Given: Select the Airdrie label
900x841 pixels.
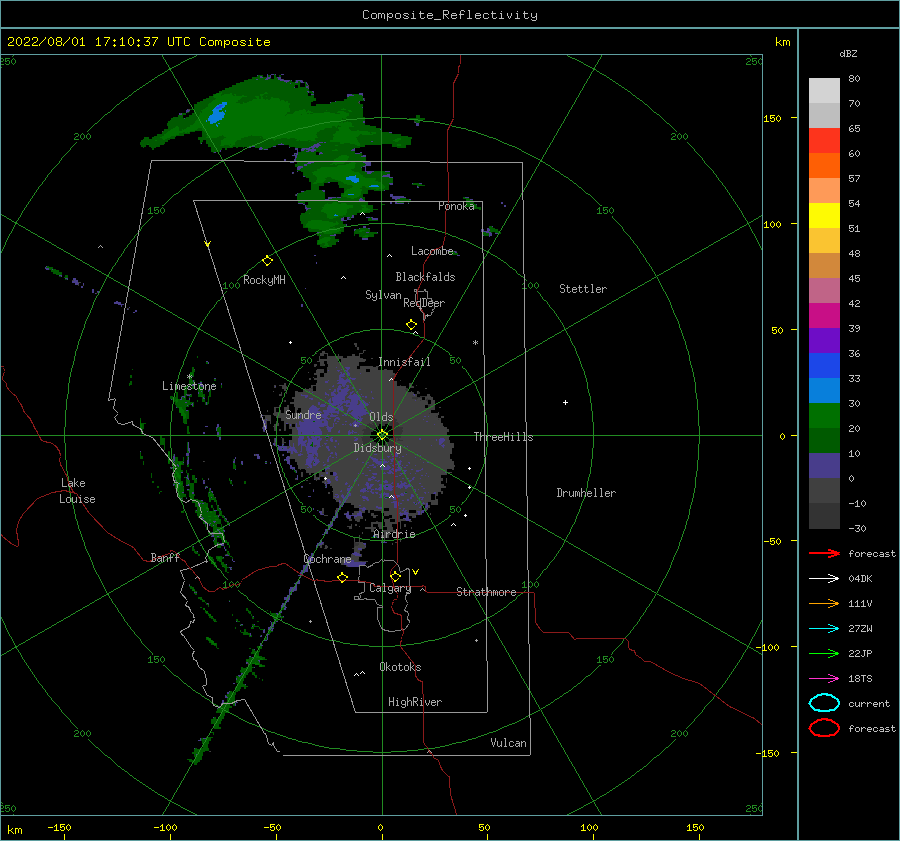Looking at the screenshot, I should [x=394, y=534].
